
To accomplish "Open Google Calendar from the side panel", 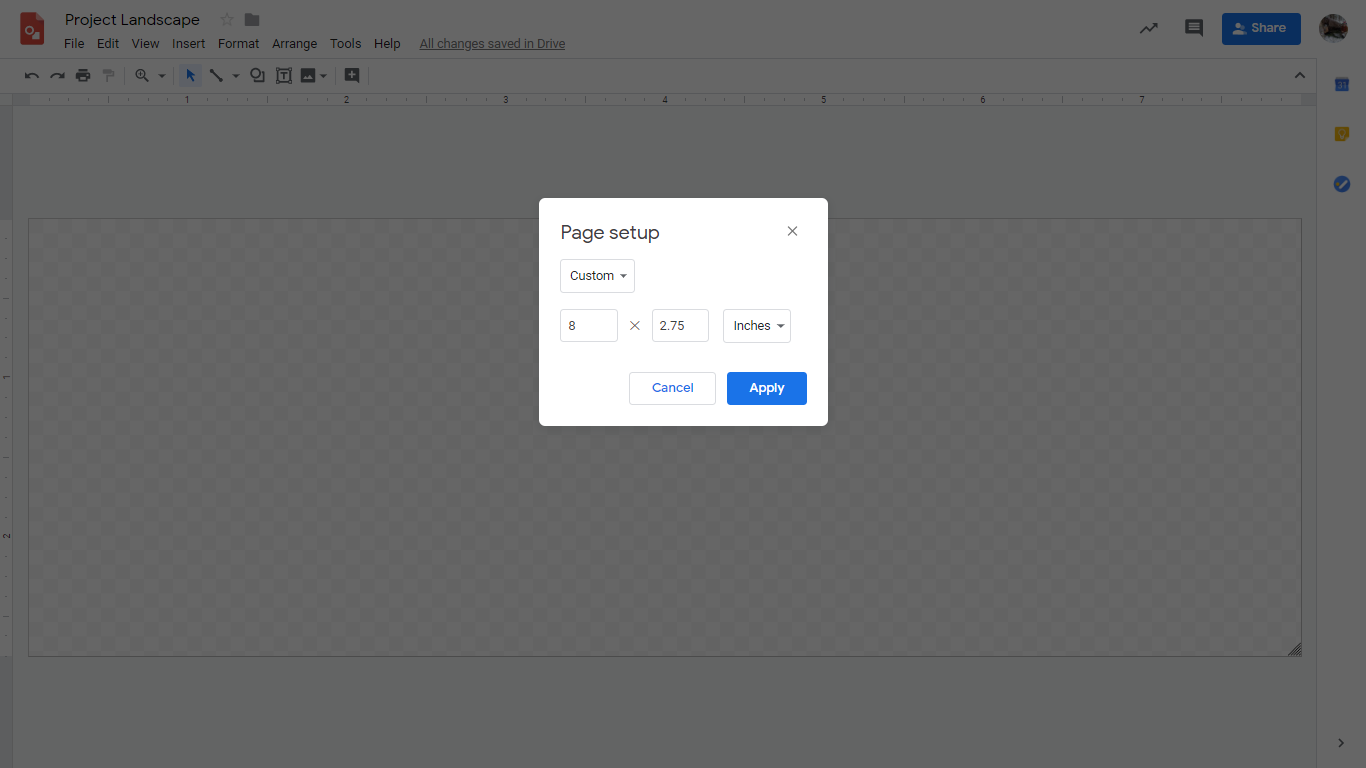I will pos(1341,84).
